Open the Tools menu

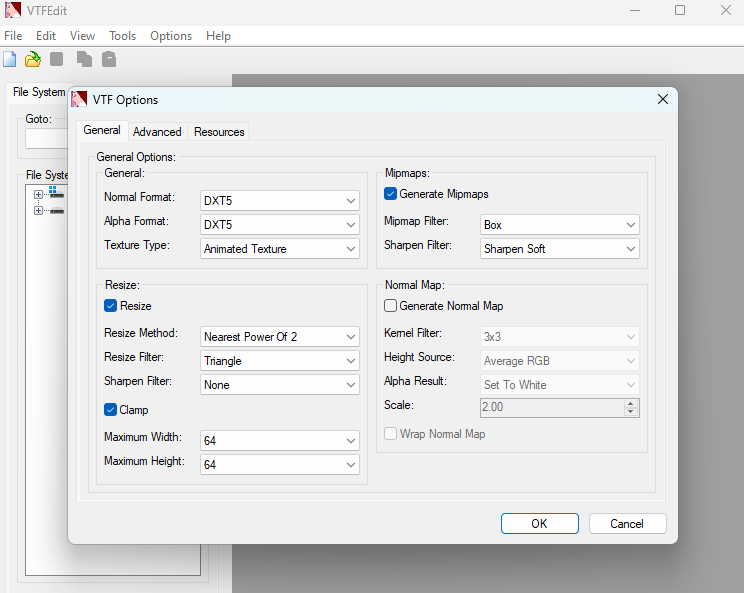[x=122, y=36]
